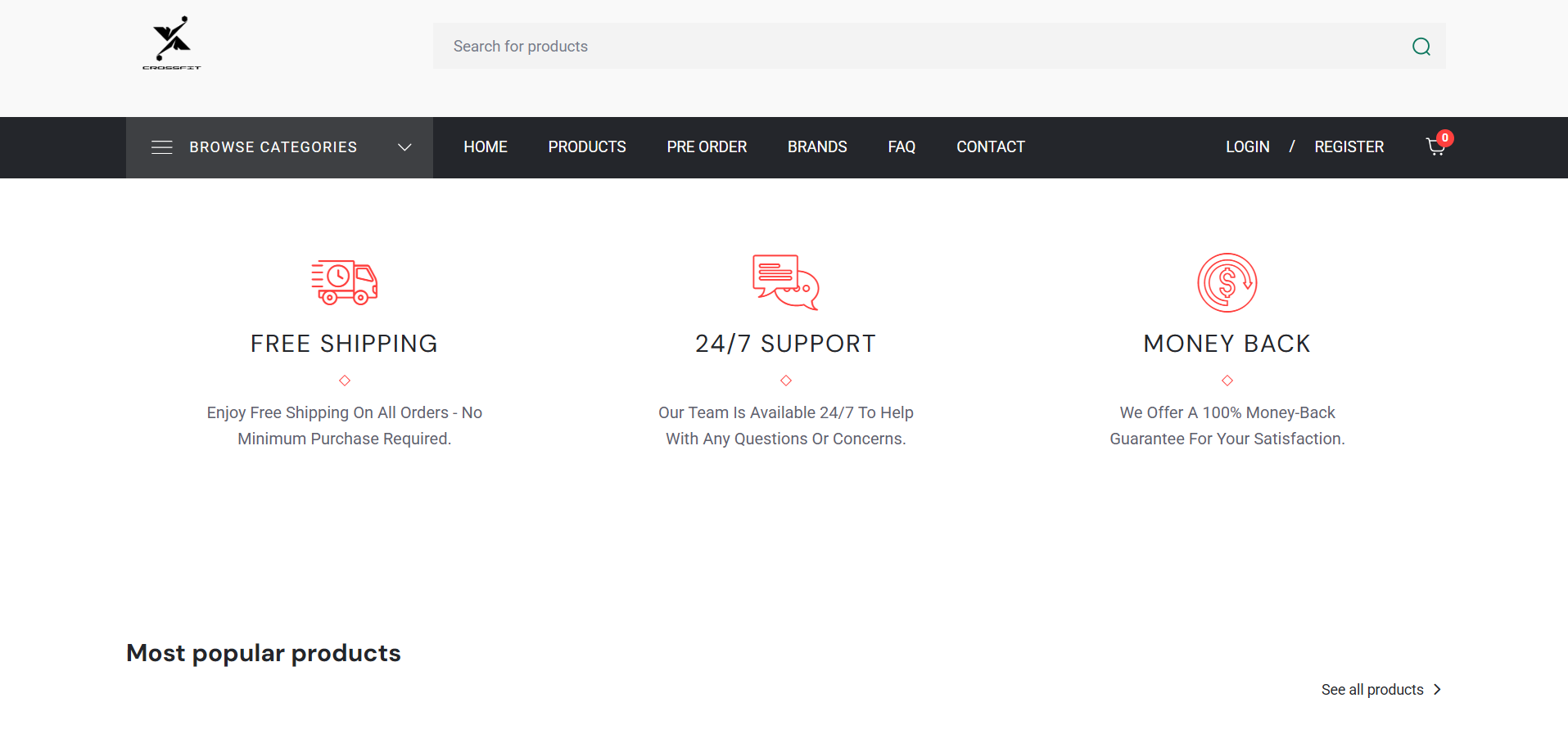Click the 24/7 support chat bubbles icon

(x=785, y=282)
